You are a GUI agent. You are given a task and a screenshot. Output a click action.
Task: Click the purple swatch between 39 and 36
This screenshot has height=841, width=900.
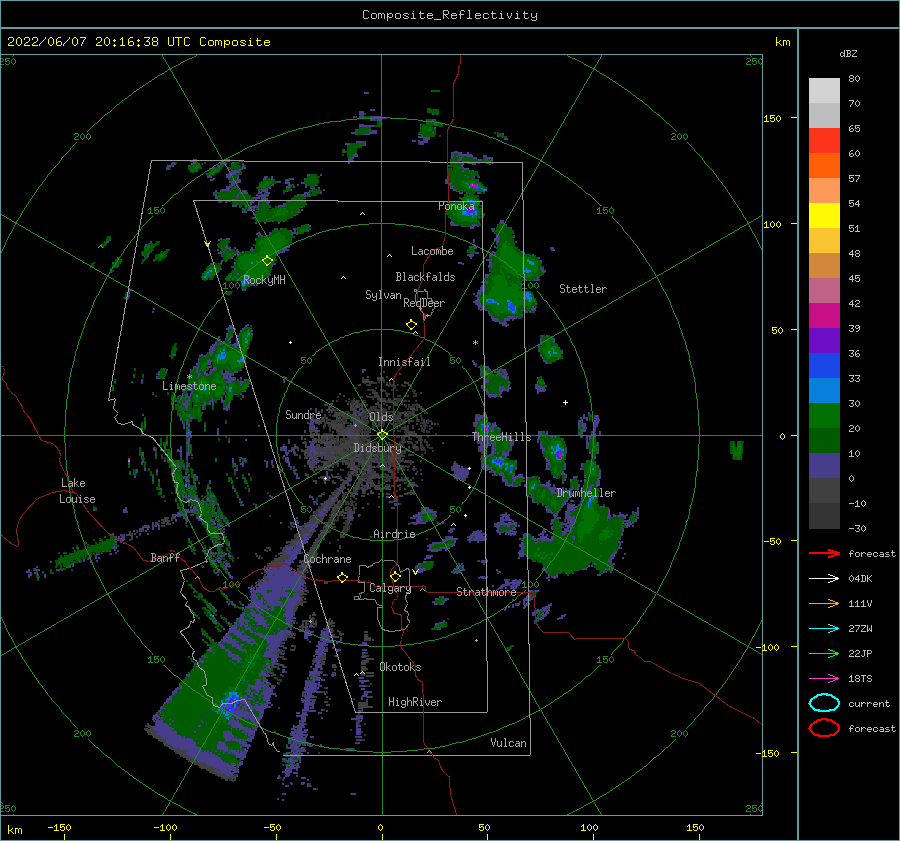click(824, 340)
